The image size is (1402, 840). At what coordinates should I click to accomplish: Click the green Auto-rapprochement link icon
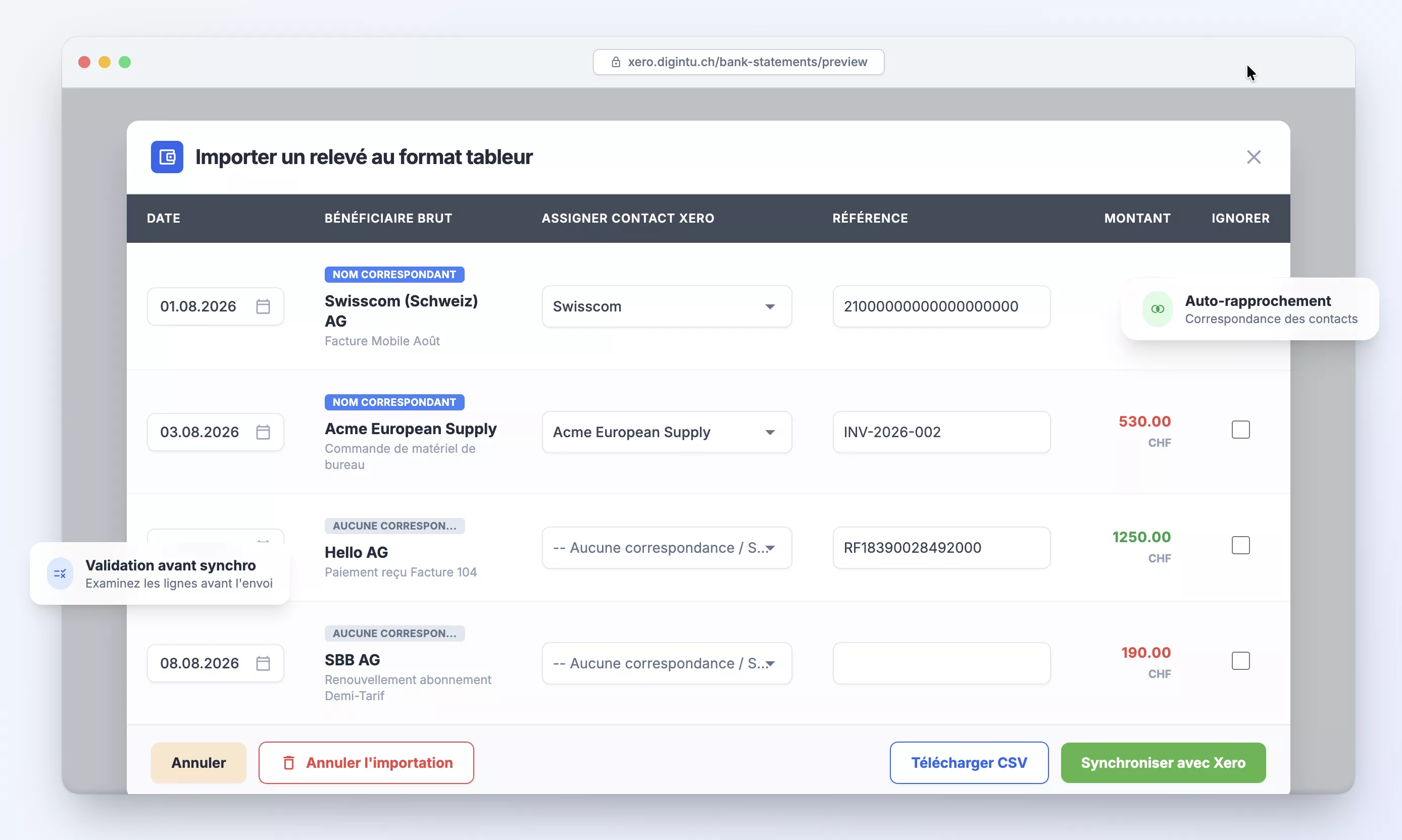(1158, 308)
